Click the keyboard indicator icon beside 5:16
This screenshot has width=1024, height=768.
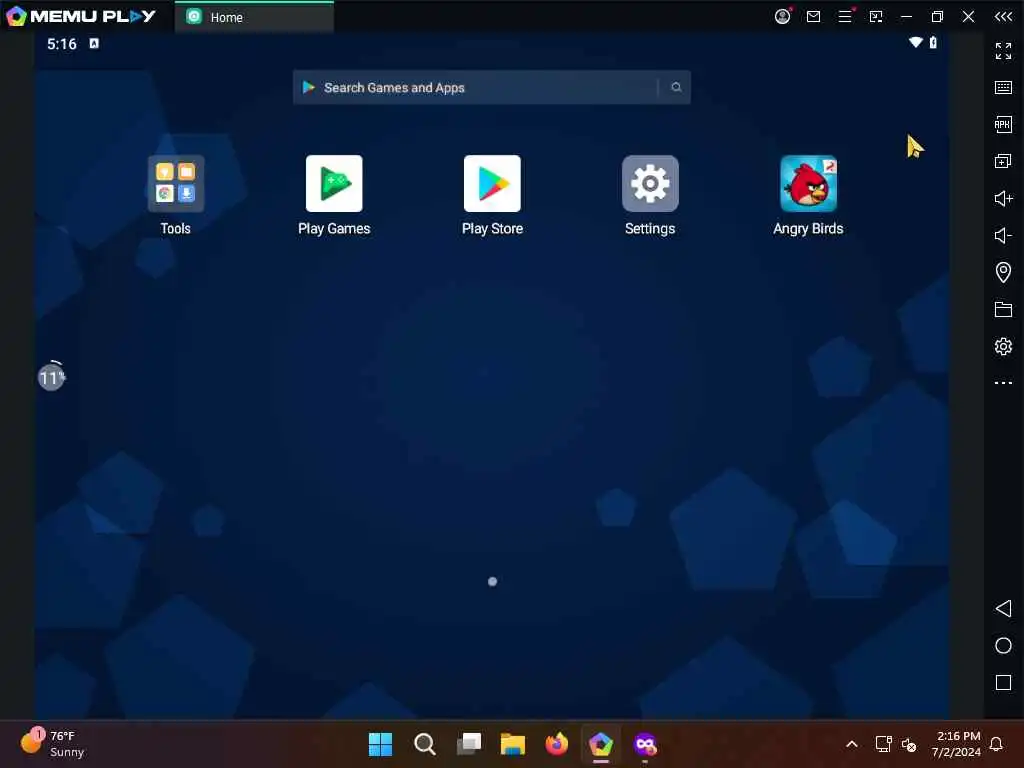[x=94, y=43]
